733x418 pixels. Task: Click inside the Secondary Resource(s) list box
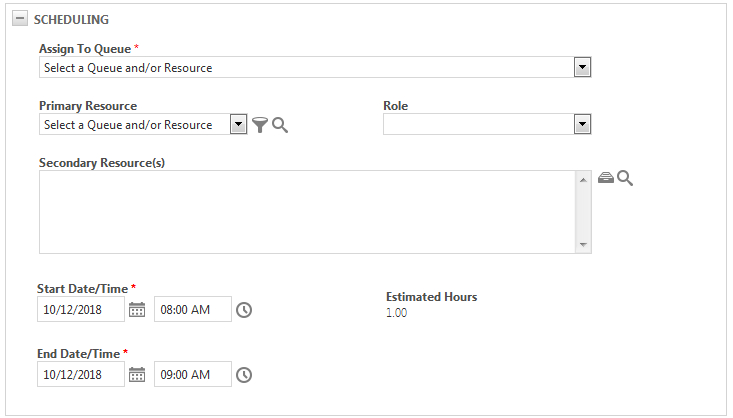point(307,212)
